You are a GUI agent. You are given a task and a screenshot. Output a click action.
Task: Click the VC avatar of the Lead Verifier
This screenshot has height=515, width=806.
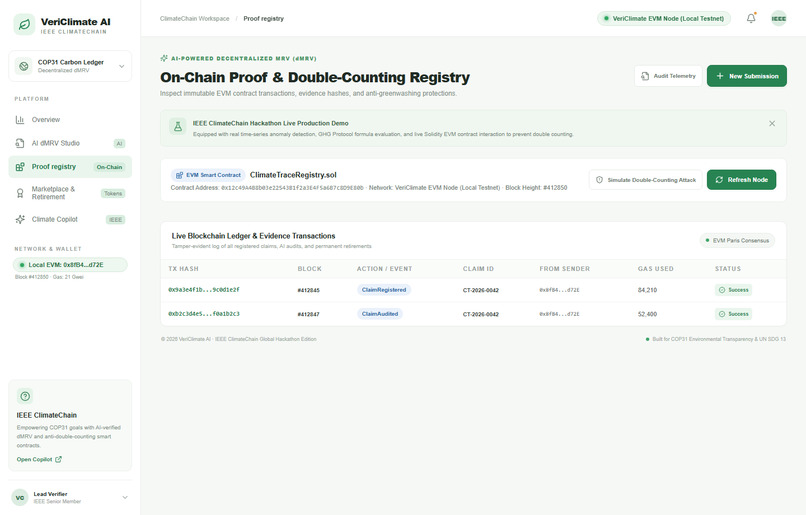pos(20,498)
